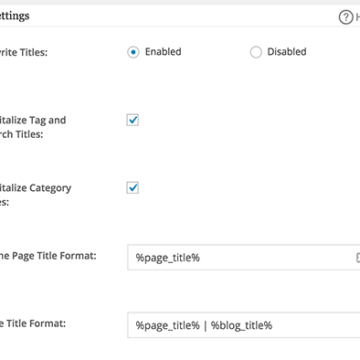Click the Settings section heading
The height and width of the screenshot is (360, 360).
15,16
